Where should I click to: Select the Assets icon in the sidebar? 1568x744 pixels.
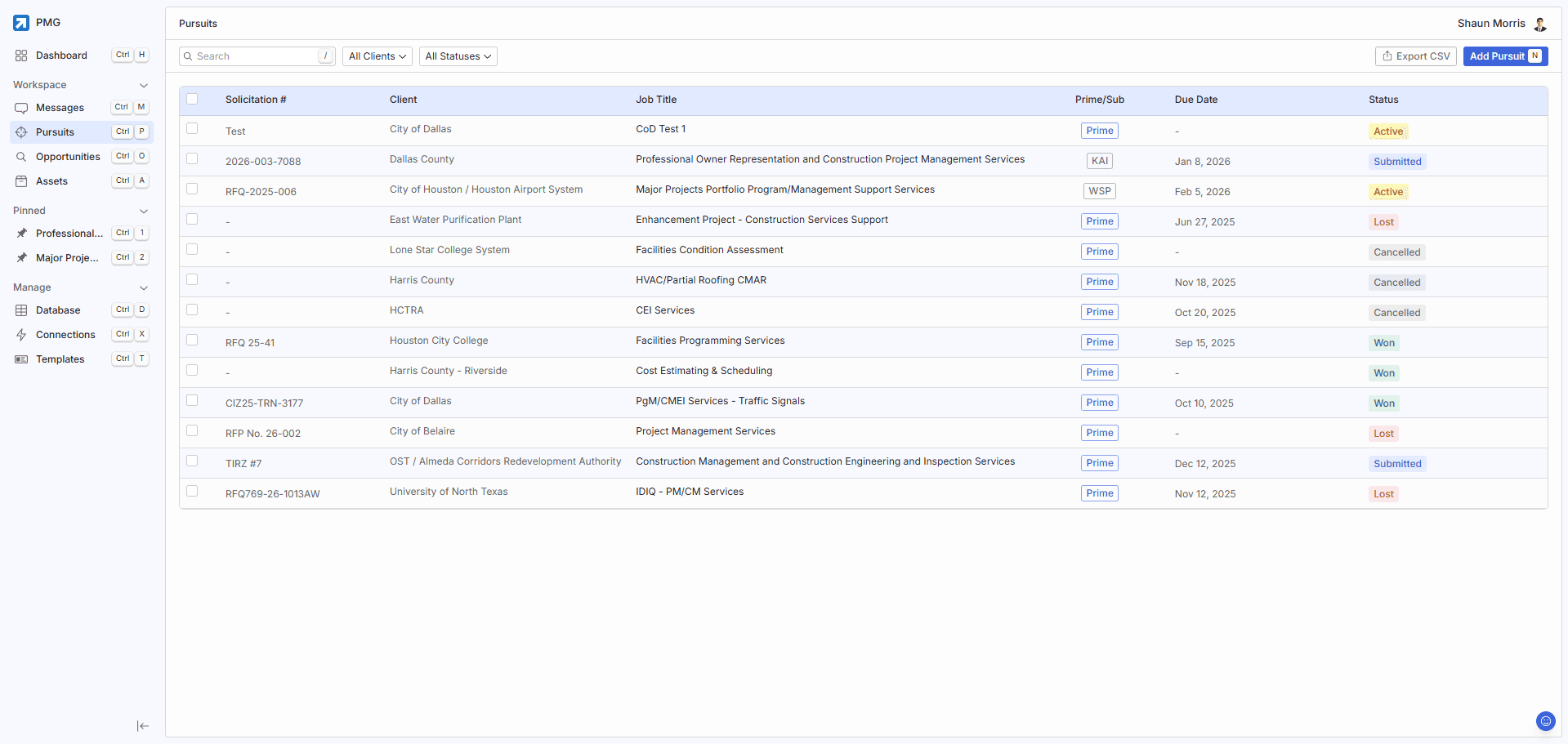coord(22,180)
